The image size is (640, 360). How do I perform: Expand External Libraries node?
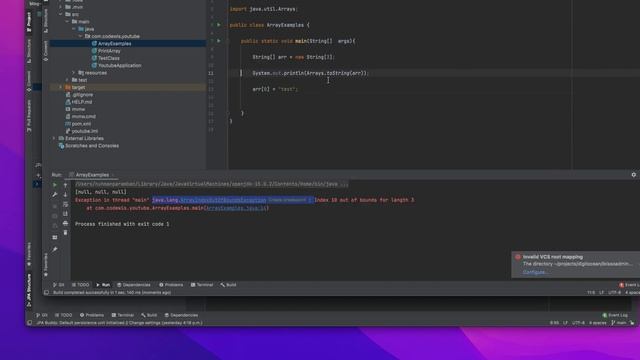tap(54, 138)
